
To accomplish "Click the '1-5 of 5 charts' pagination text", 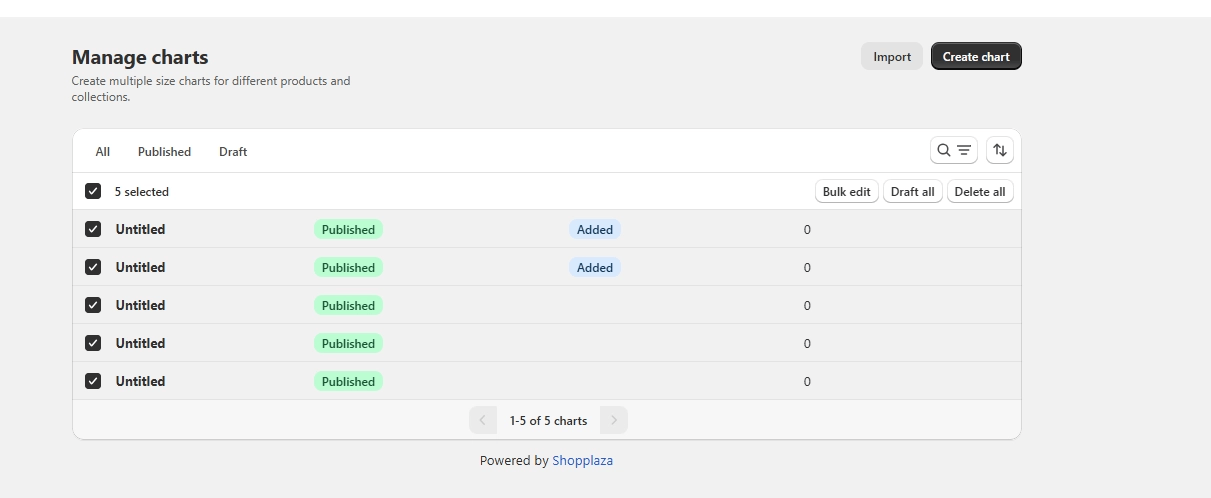I will pos(548,421).
